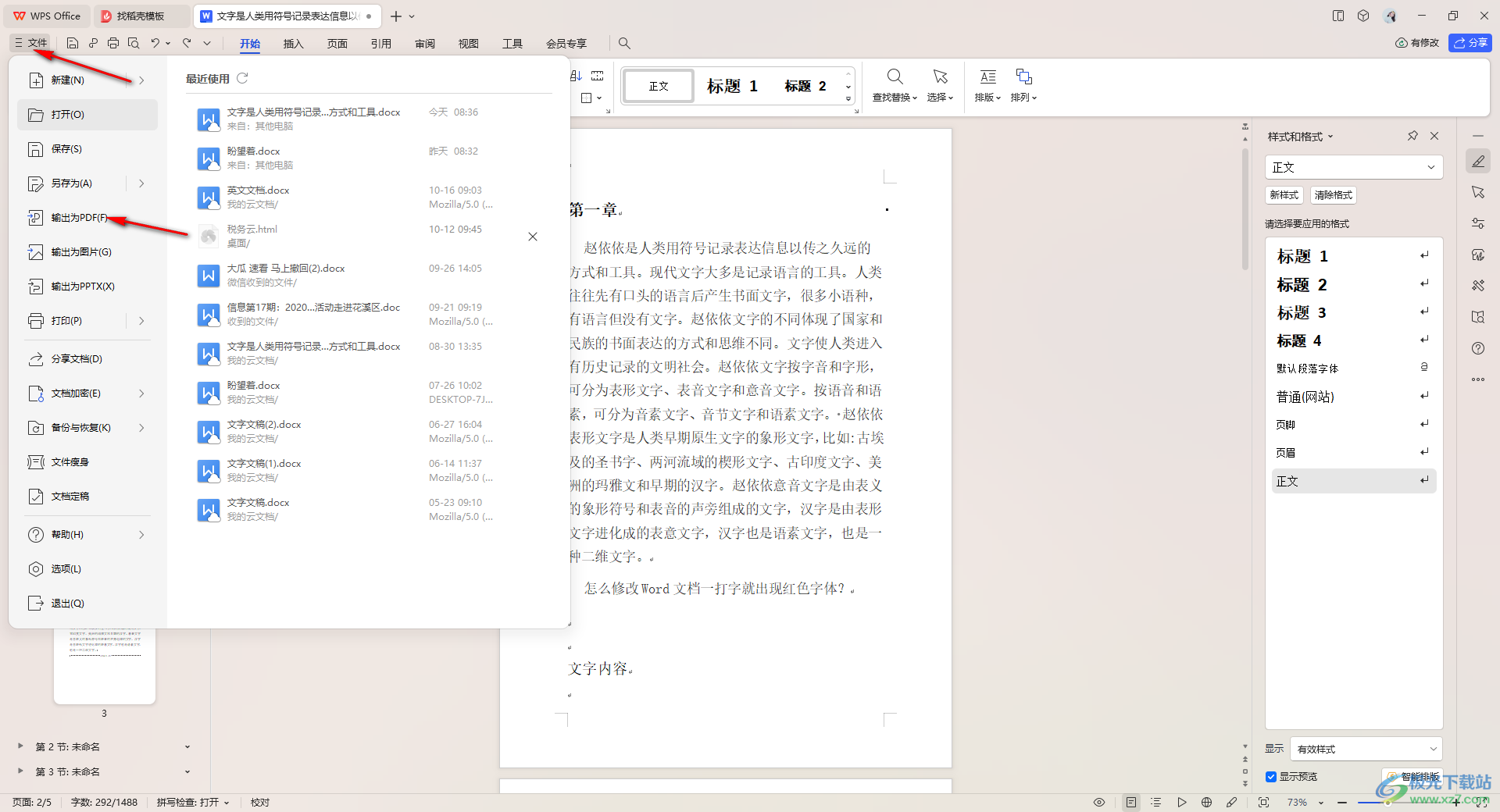Remove 税务云.html from the recent list

(x=533, y=237)
